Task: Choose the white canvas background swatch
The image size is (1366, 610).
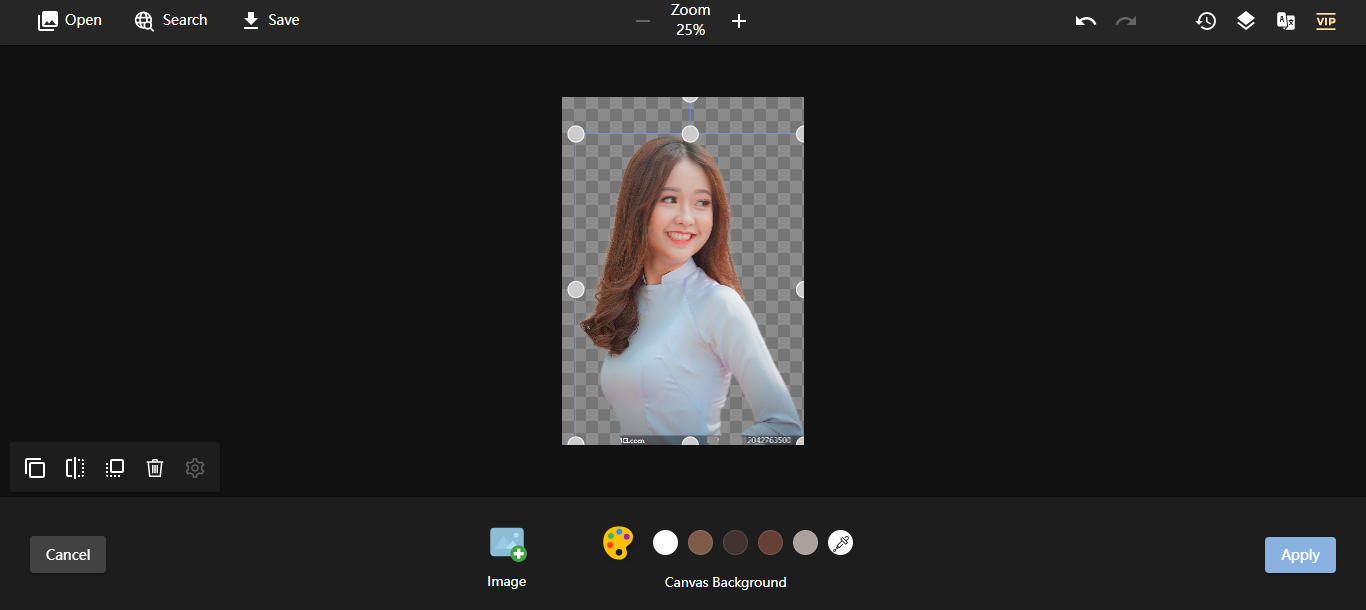Action: pos(665,543)
